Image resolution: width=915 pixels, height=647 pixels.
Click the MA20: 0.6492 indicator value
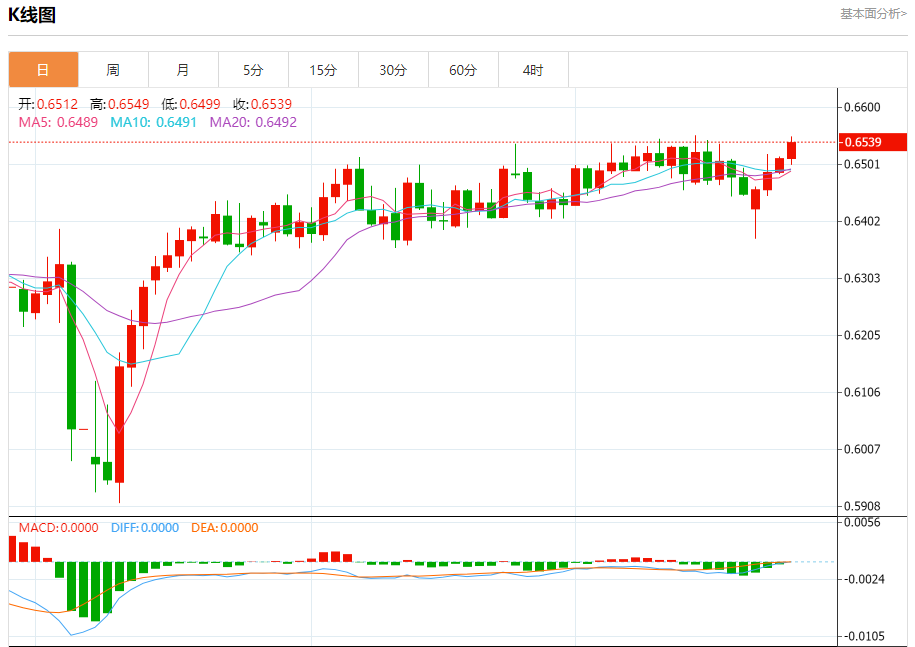pos(253,122)
